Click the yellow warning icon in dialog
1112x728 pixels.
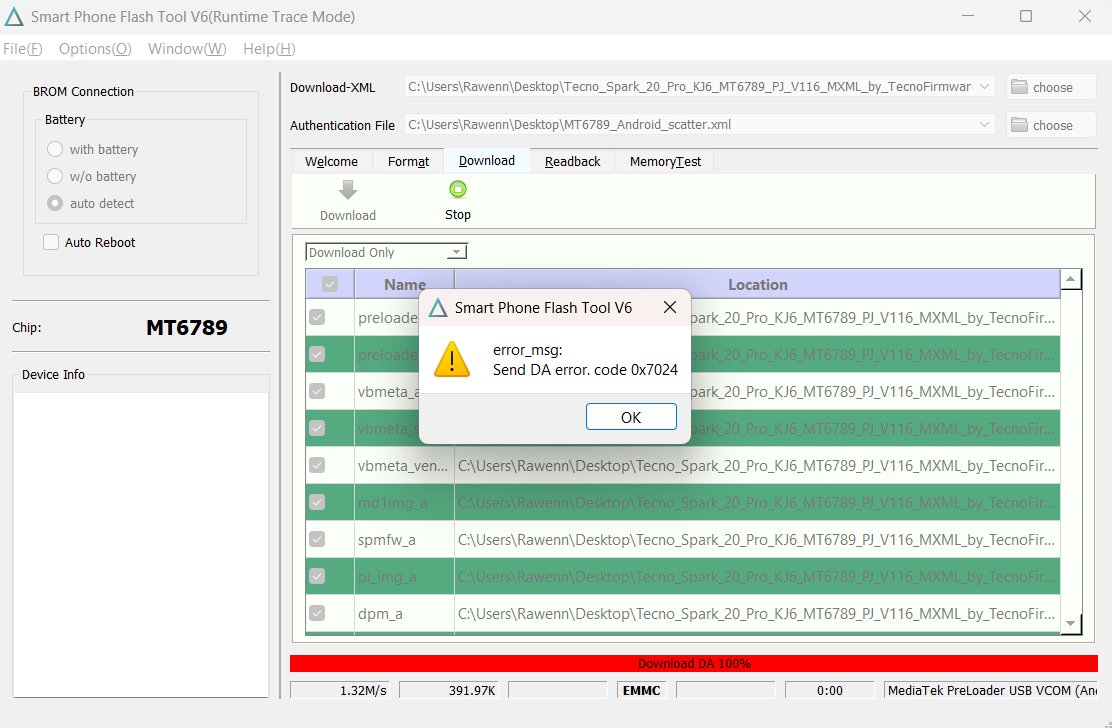click(452, 359)
